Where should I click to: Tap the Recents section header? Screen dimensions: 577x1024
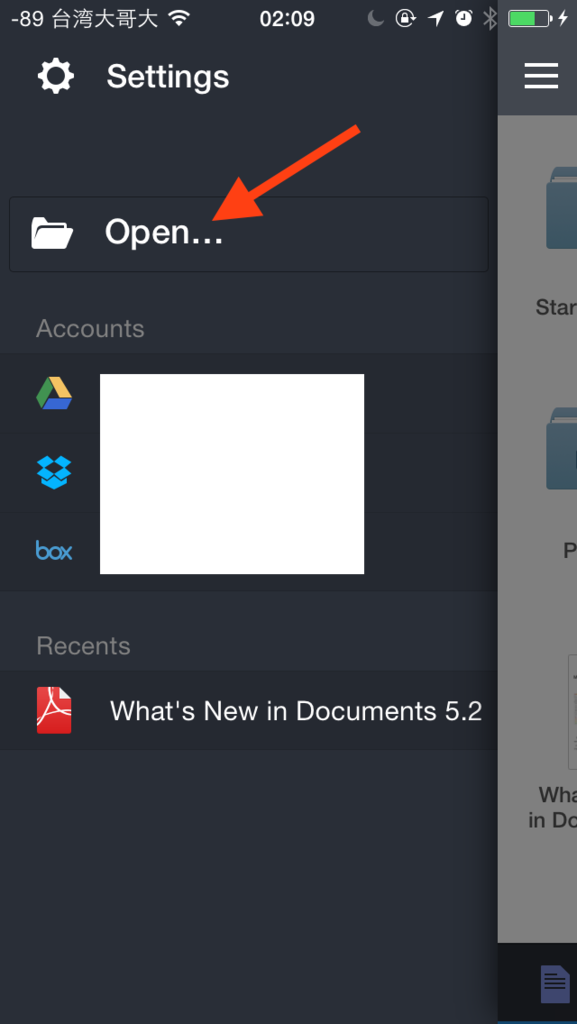[x=84, y=646]
